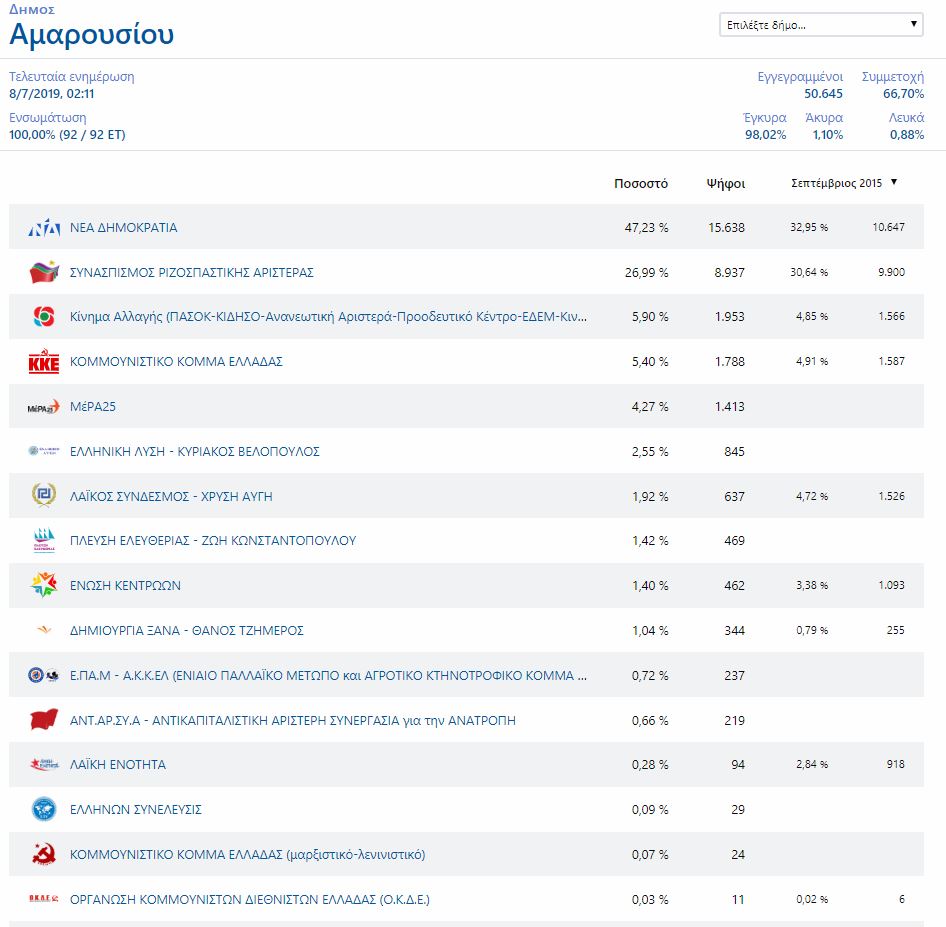
Task: Click the Ελληνική Λύση logo
Action: [x=44, y=451]
